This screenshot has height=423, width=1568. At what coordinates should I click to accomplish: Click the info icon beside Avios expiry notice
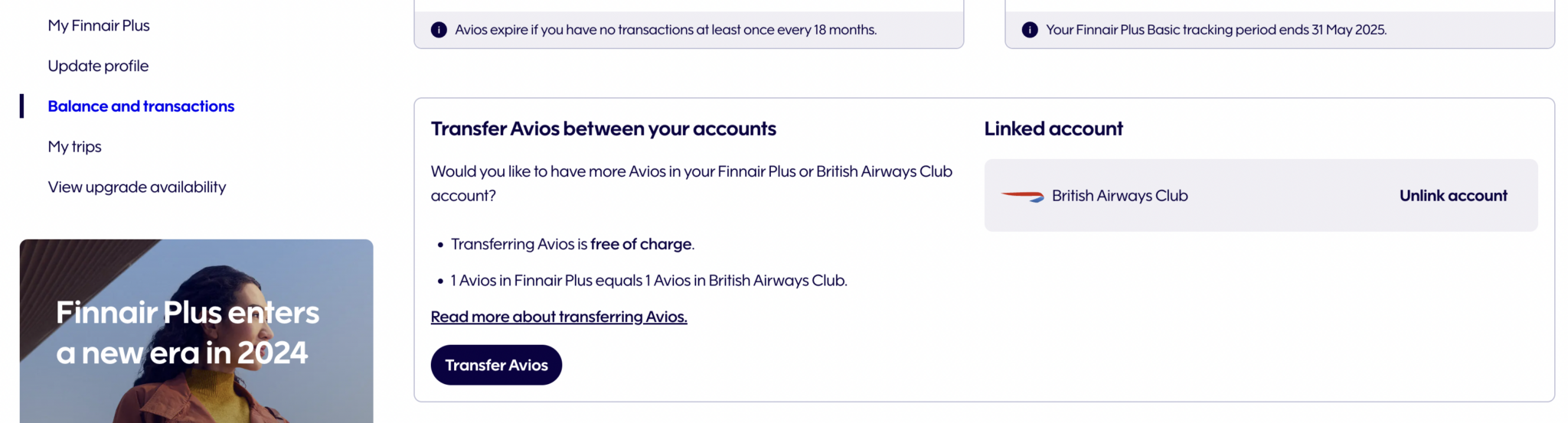pos(439,30)
